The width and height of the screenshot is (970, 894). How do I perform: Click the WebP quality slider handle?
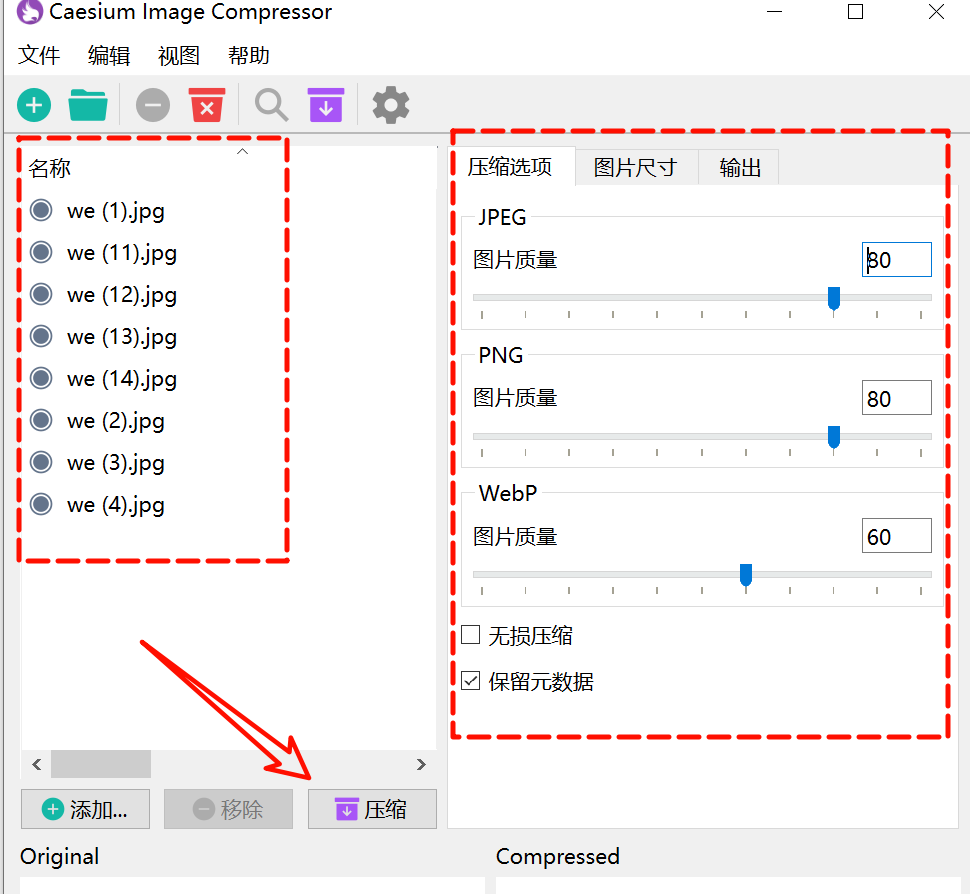click(746, 575)
